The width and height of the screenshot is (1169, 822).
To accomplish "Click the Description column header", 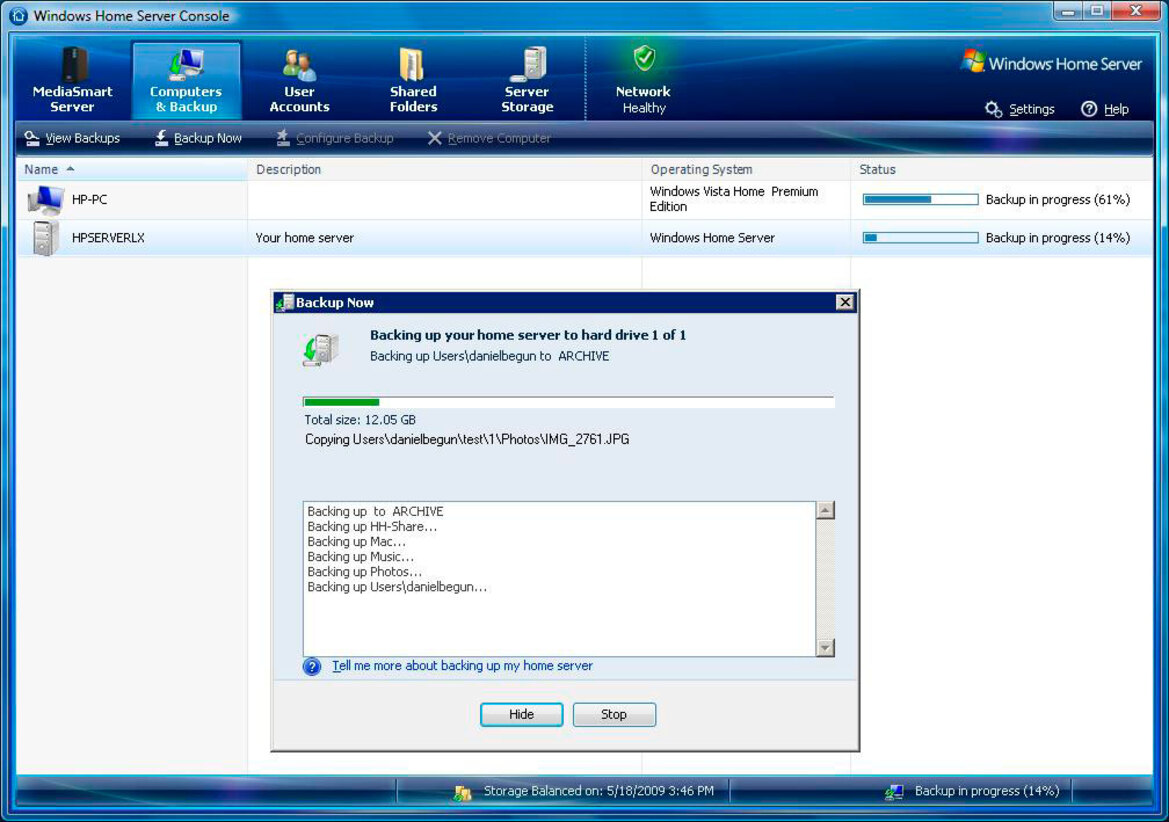I will pos(444,170).
